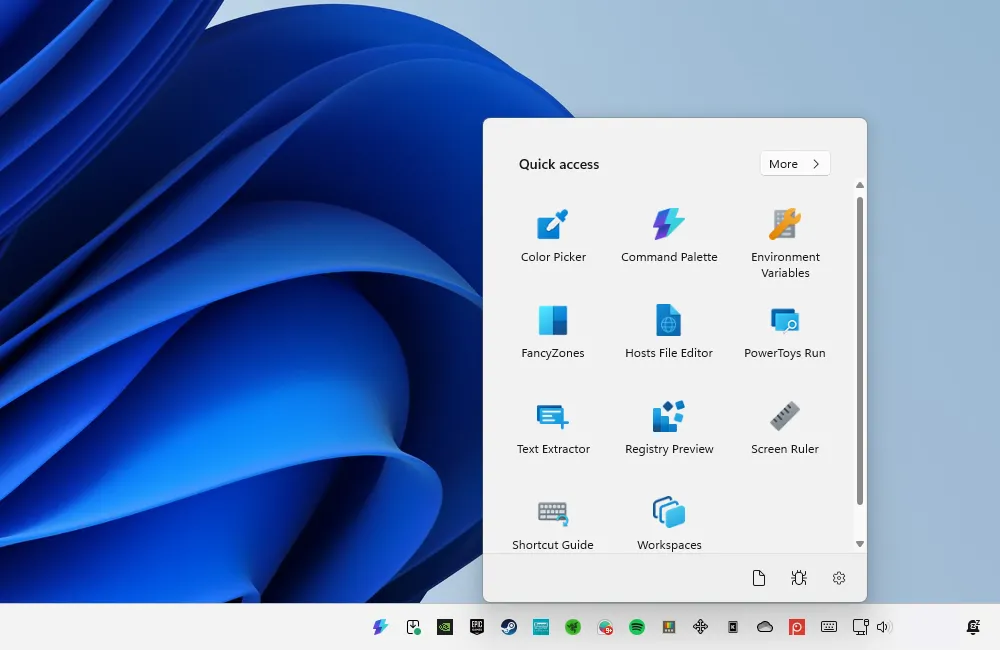Activate the Text Extractor tool
1000x650 pixels.
tap(553, 428)
